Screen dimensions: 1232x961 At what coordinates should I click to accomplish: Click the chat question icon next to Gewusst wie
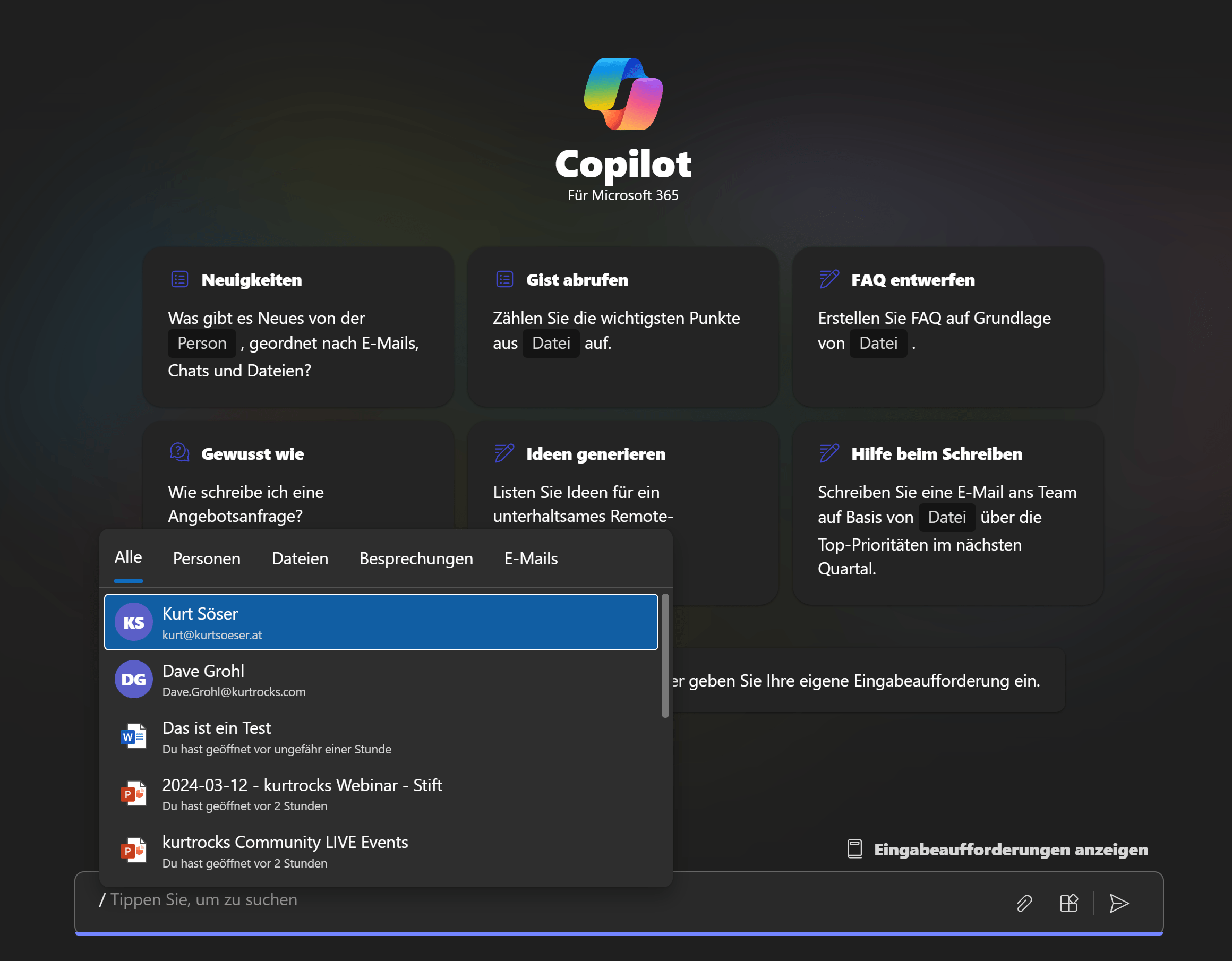click(179, 452)
